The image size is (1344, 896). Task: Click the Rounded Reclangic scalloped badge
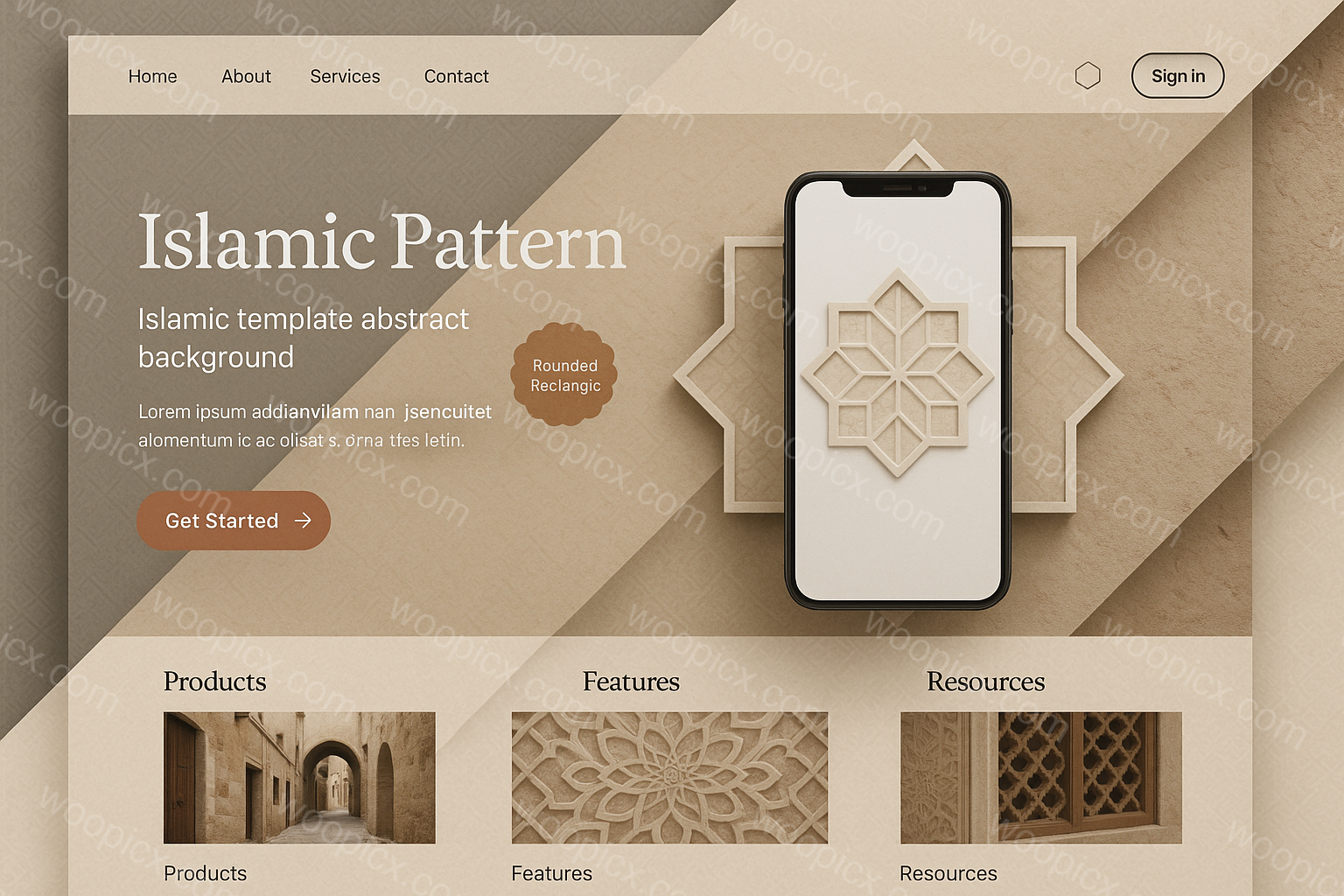(x=564, y=374)
